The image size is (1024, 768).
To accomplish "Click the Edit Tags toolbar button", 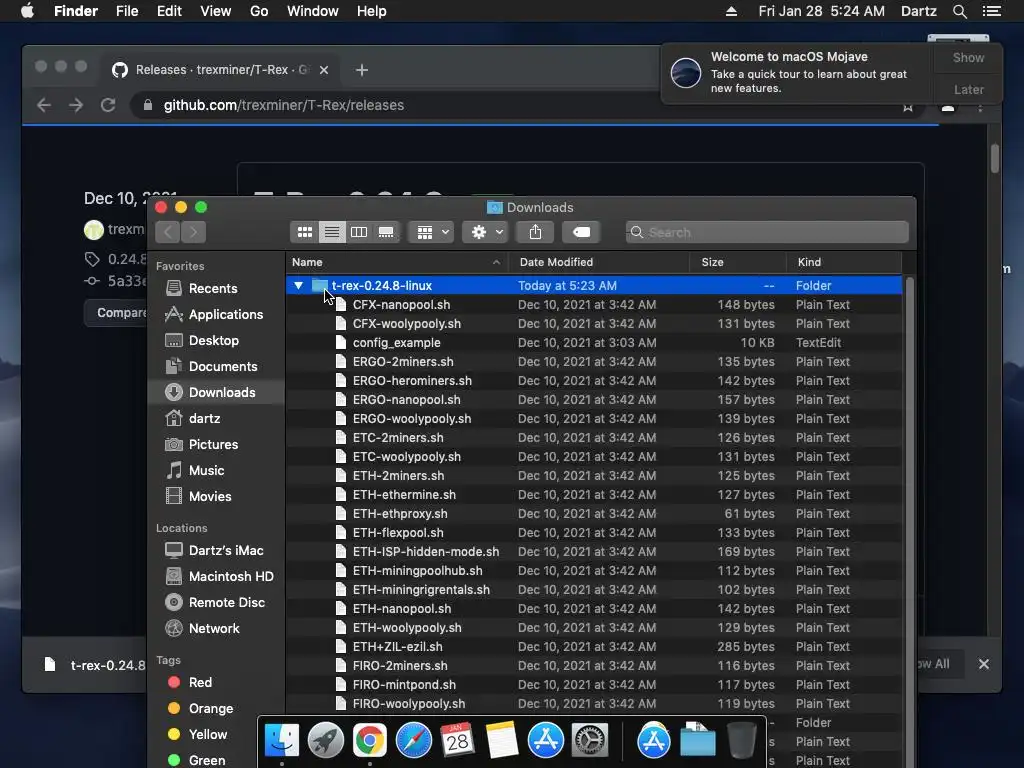I will (581, 232).
